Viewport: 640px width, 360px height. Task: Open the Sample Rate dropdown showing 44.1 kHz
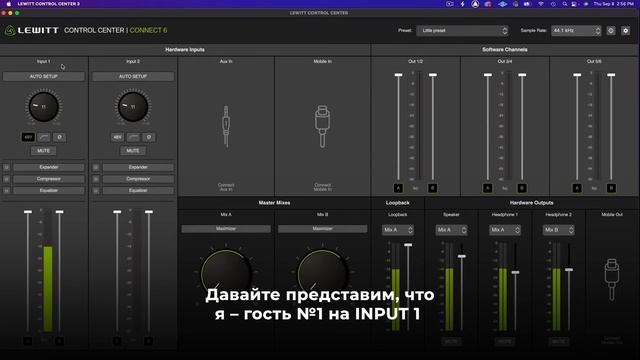(576, 31)
